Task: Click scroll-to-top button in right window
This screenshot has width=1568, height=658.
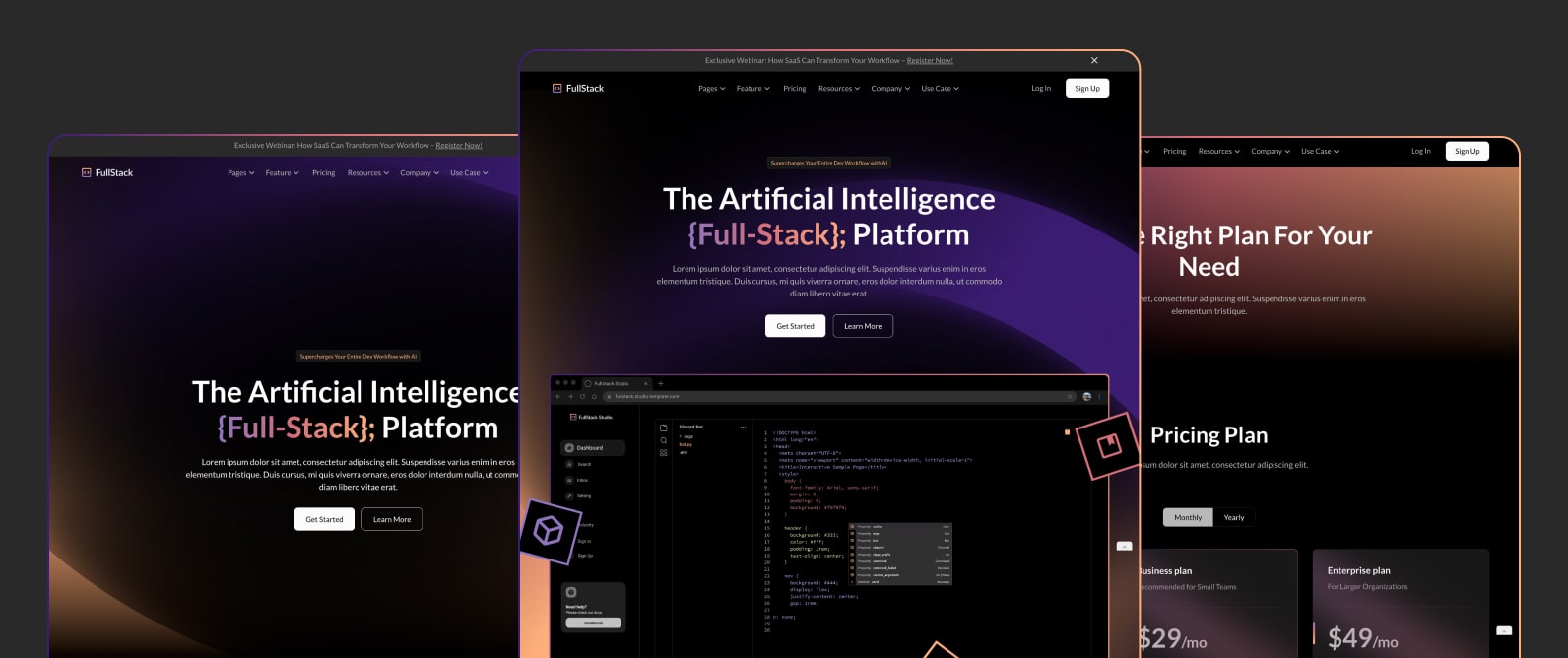Action: [1503, 630]
